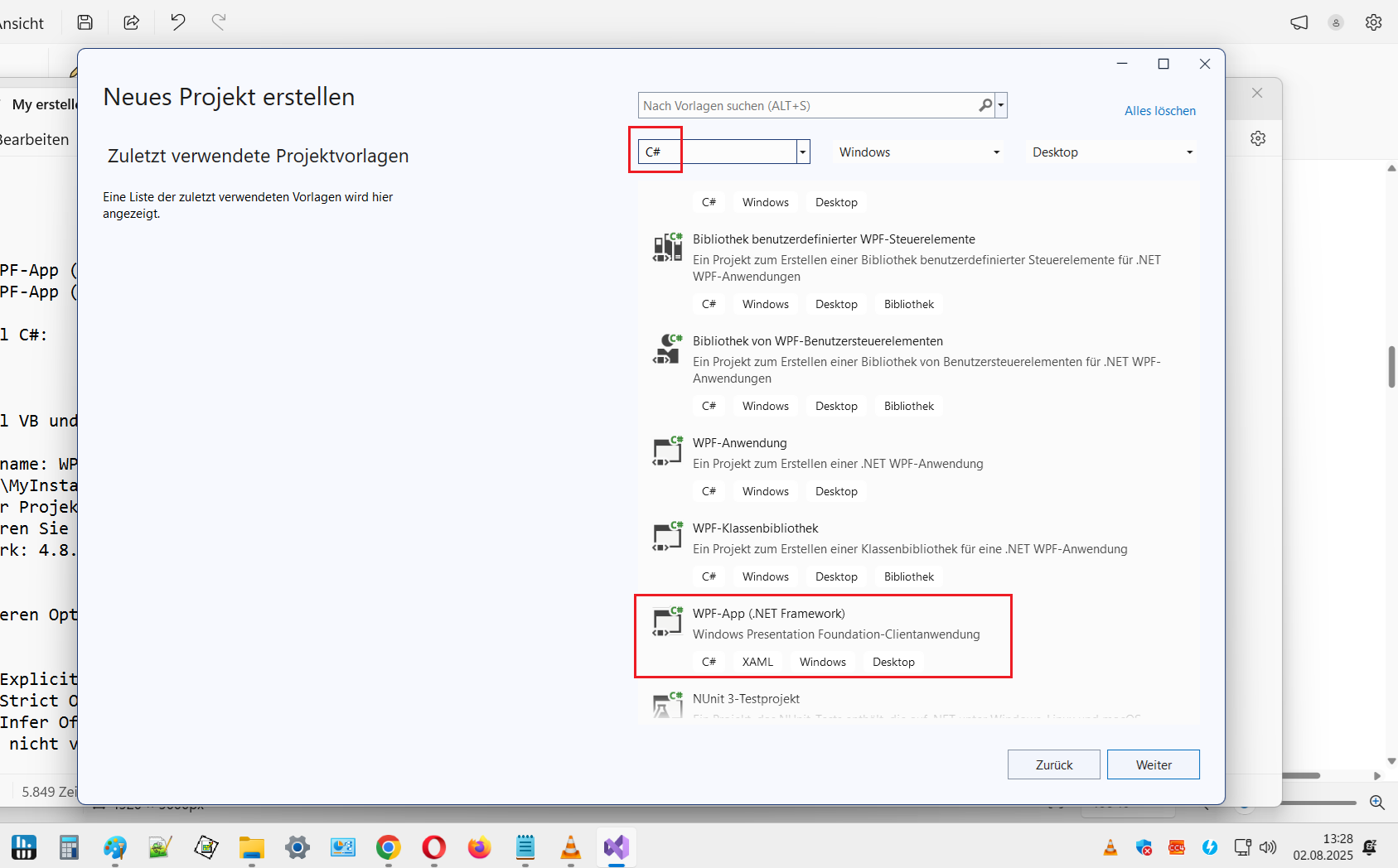Click the gear icon beside the dialog's right edge
Viewport: 1398px width, 868px height.
click(1258, 138)
